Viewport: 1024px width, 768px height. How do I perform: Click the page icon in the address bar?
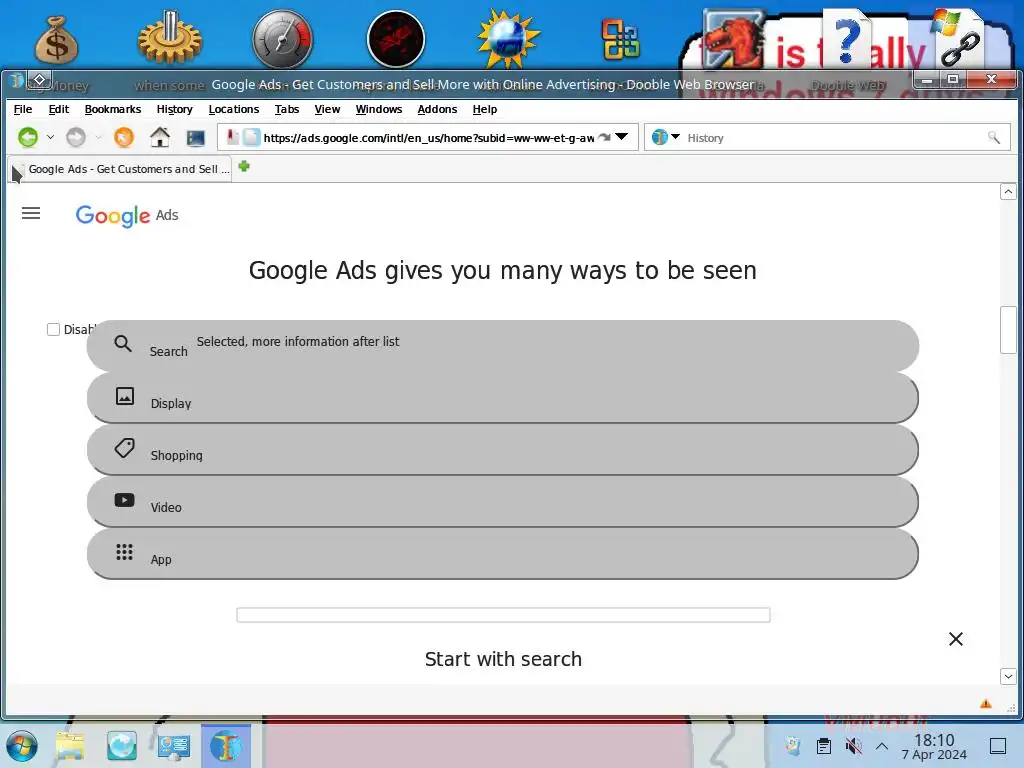(x=251, y=137)
